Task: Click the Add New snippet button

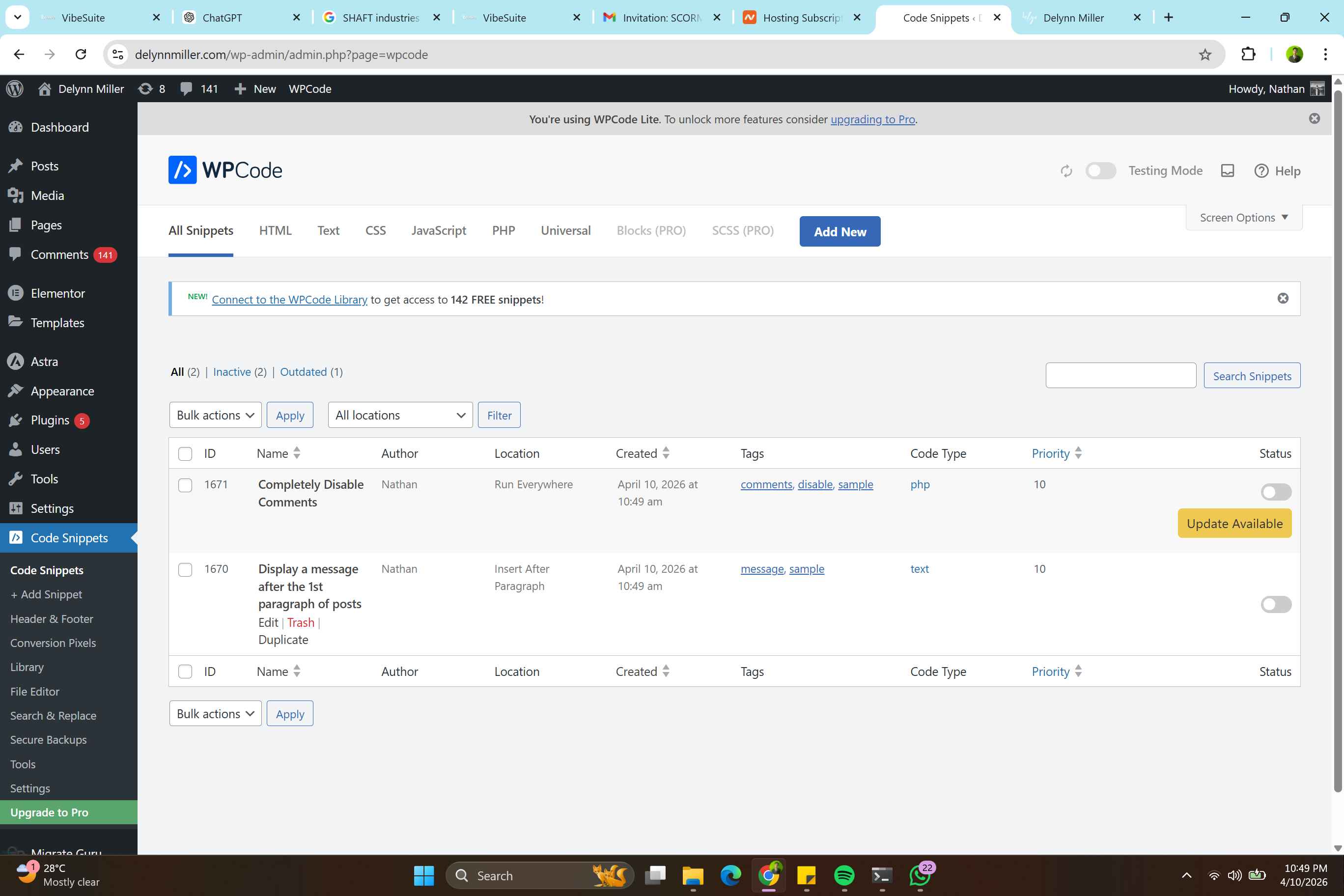Action: point(840,231)
